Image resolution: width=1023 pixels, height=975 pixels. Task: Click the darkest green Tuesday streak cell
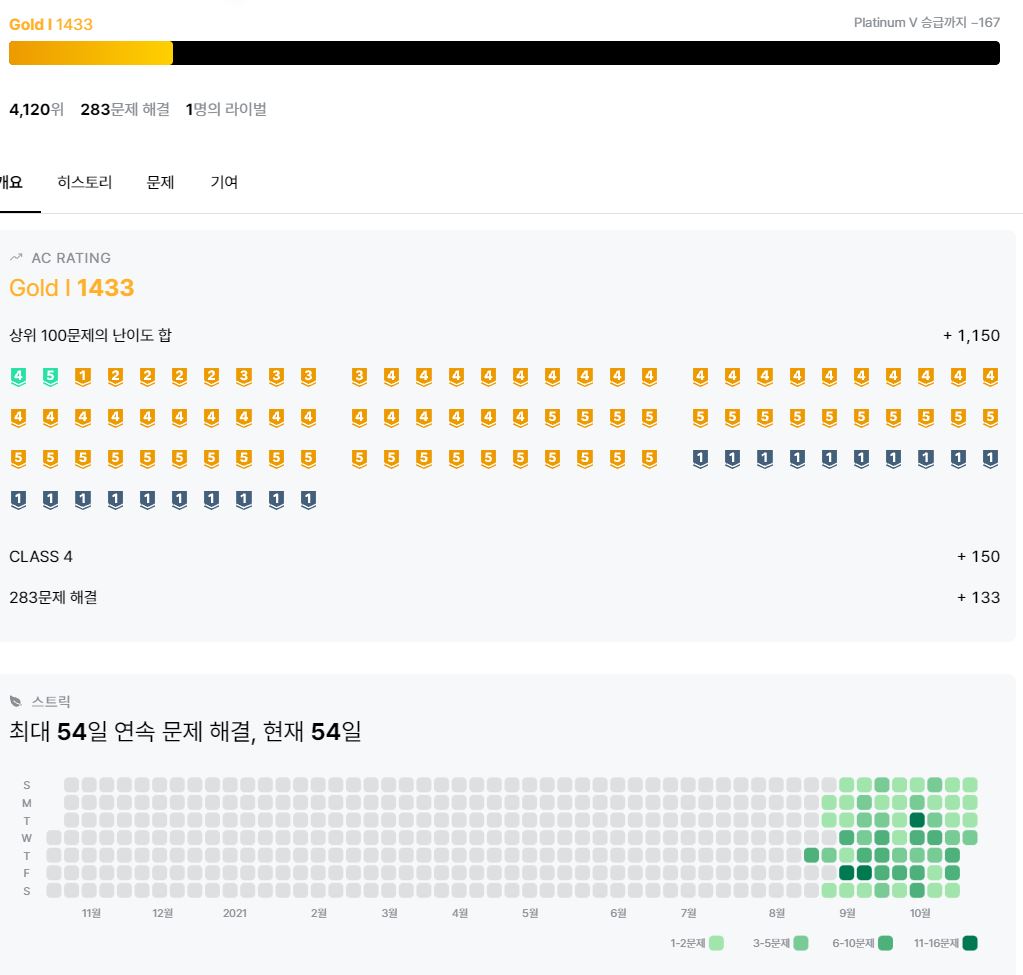pyautogui.click(x=917, y=820)
